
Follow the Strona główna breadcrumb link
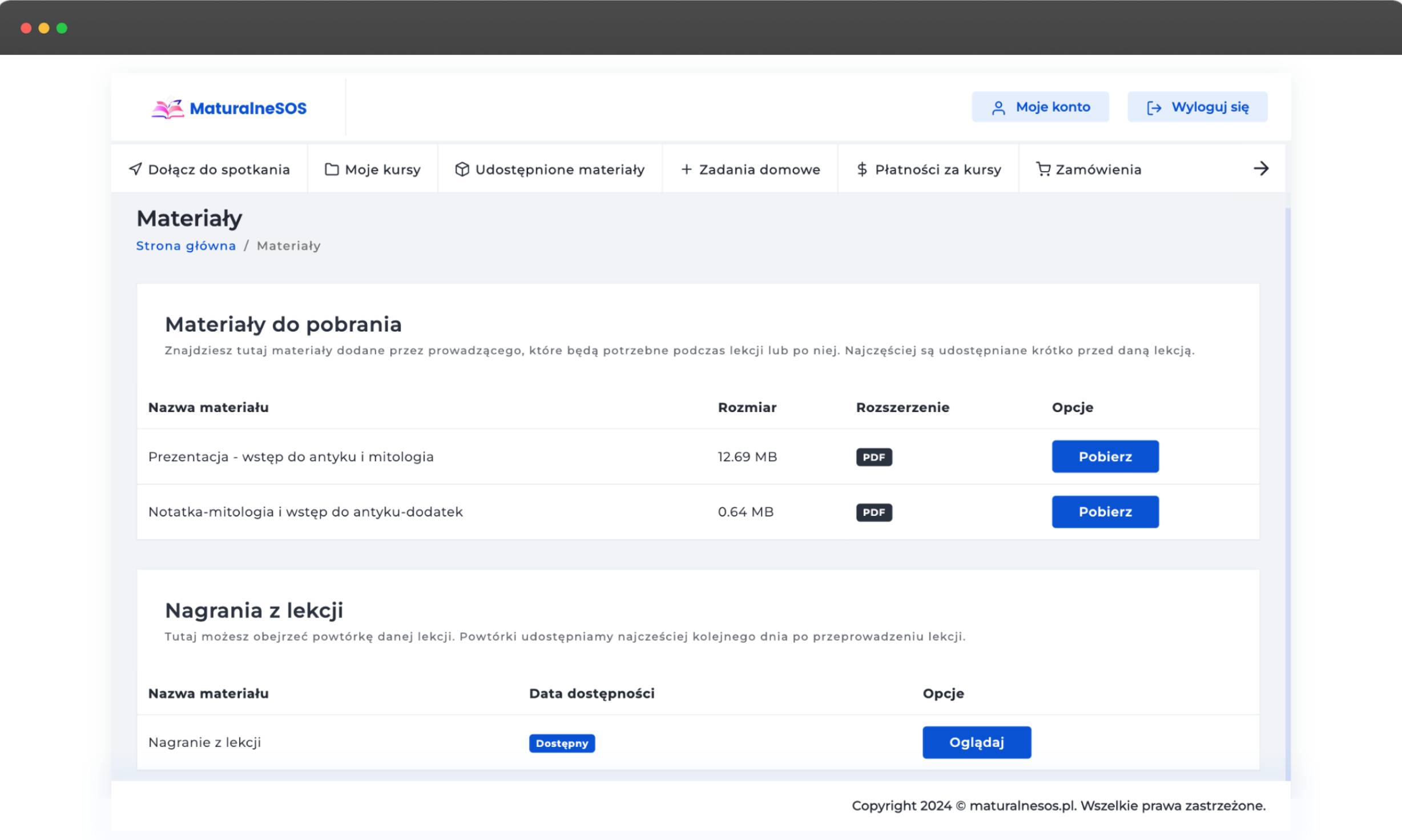pos(186,246)
